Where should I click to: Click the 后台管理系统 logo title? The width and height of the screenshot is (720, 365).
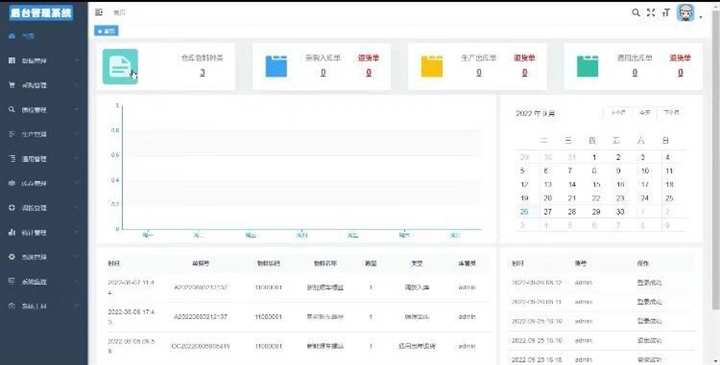click(x=41, y=13)
